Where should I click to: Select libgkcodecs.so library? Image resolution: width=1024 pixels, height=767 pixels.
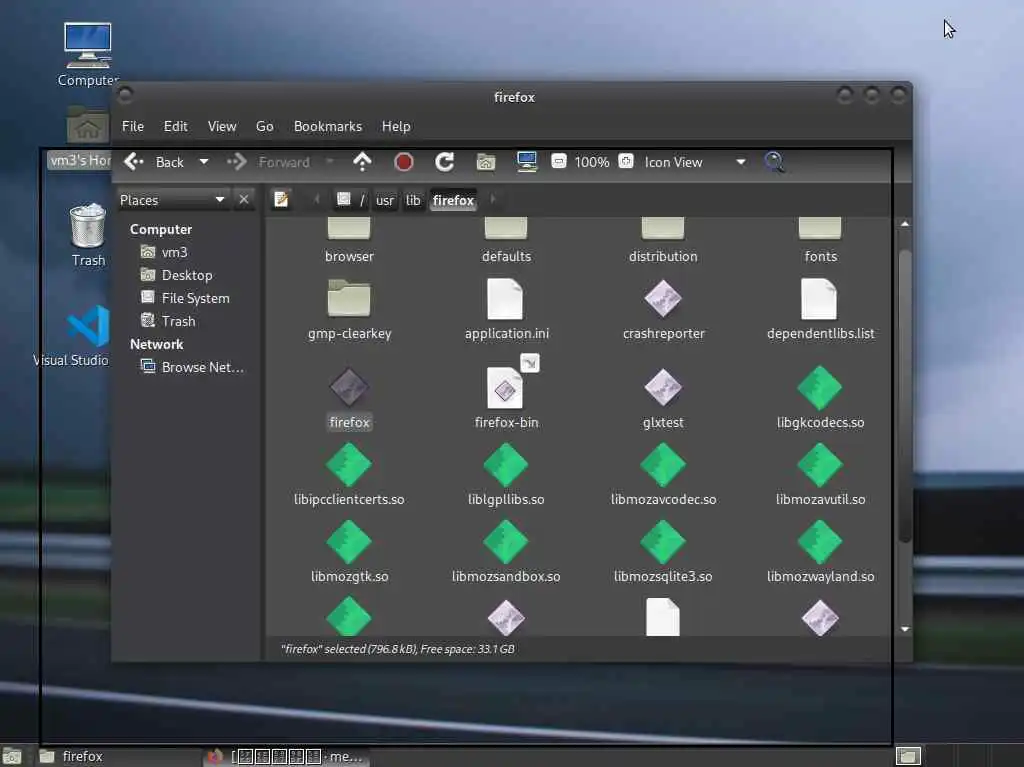coord(820,398)
